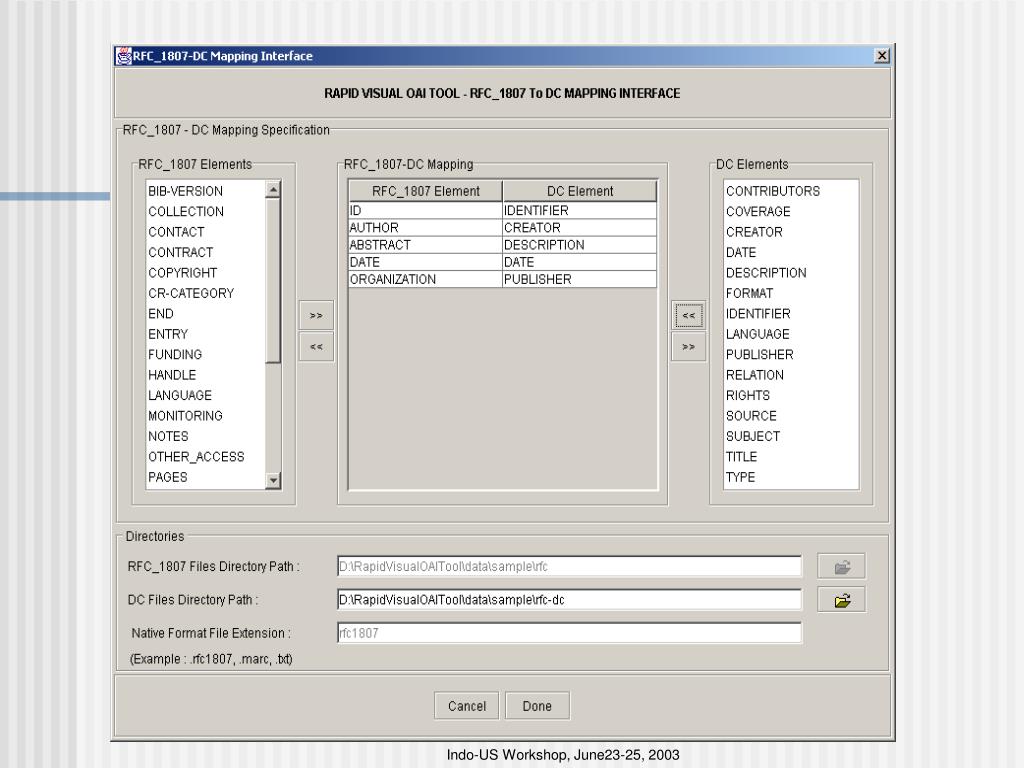Remove RFC element with left << button

point(316,347)
